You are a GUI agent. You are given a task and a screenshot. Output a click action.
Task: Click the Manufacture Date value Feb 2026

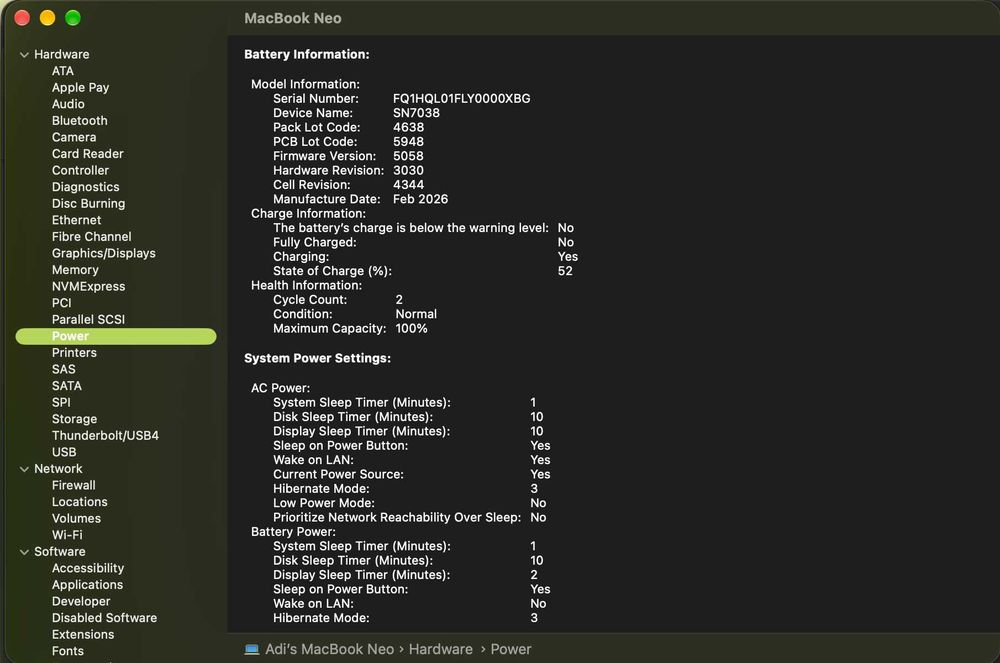click(420, 199)
